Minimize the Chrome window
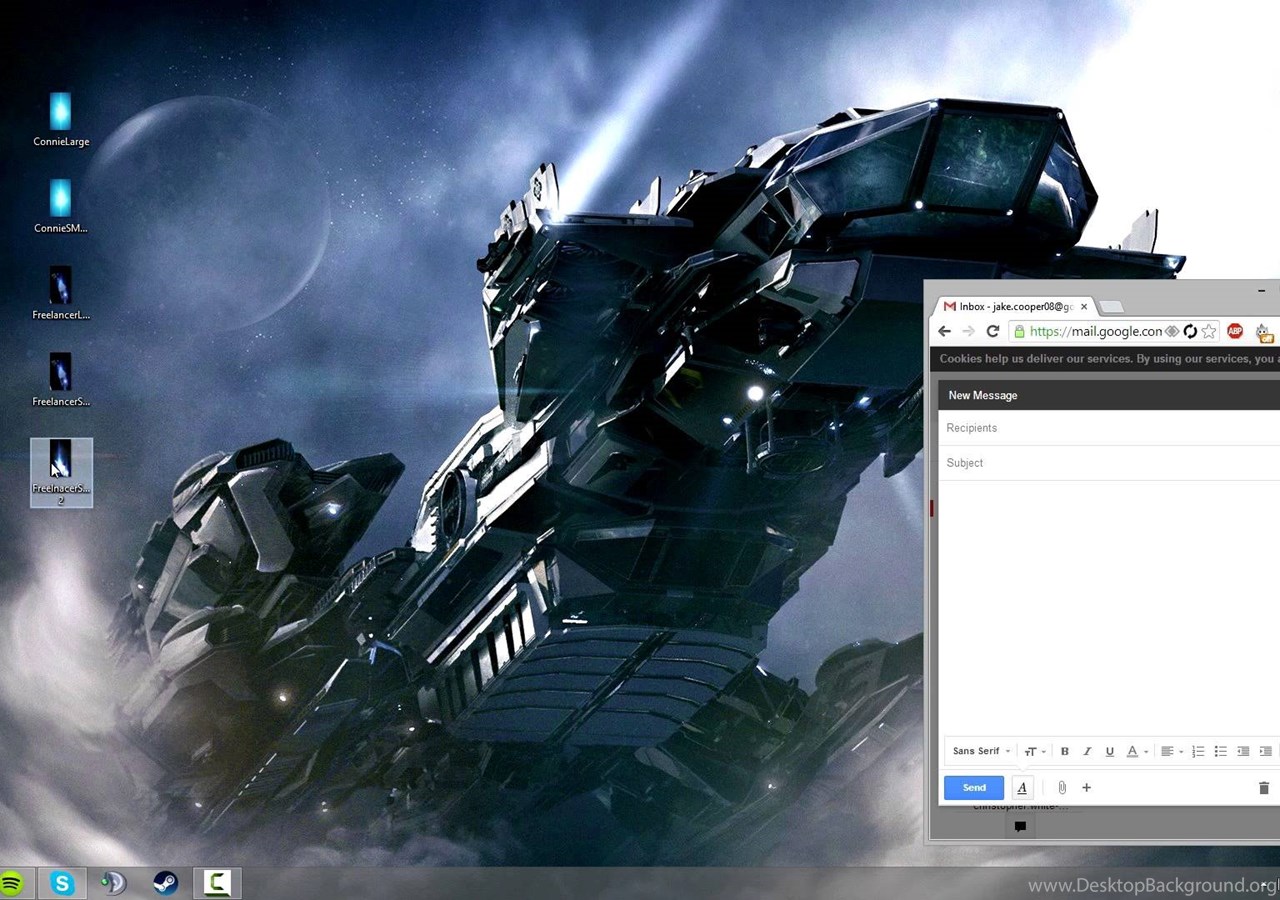Image resolution: width=1280 pixels, height=900 pixels. point(1262,291)
